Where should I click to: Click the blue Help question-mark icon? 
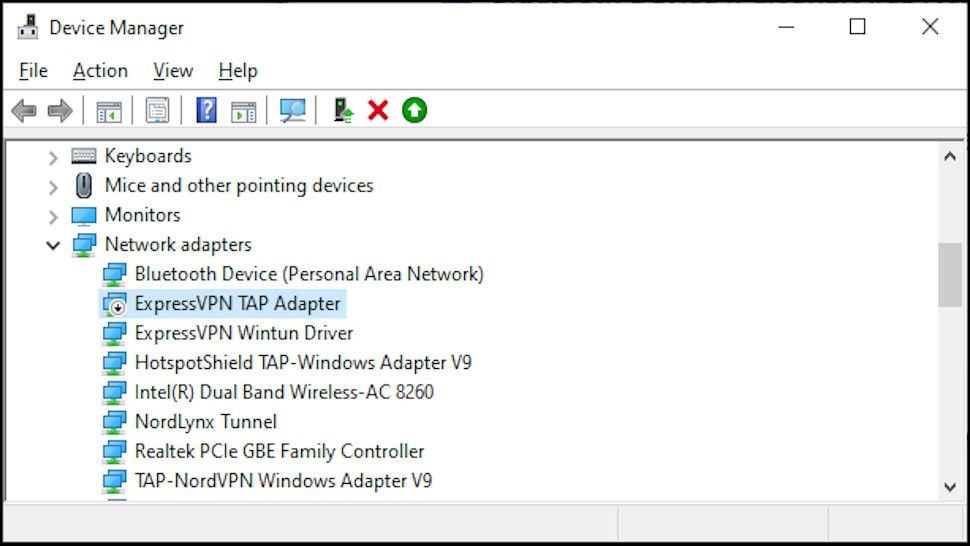point(206,111)
